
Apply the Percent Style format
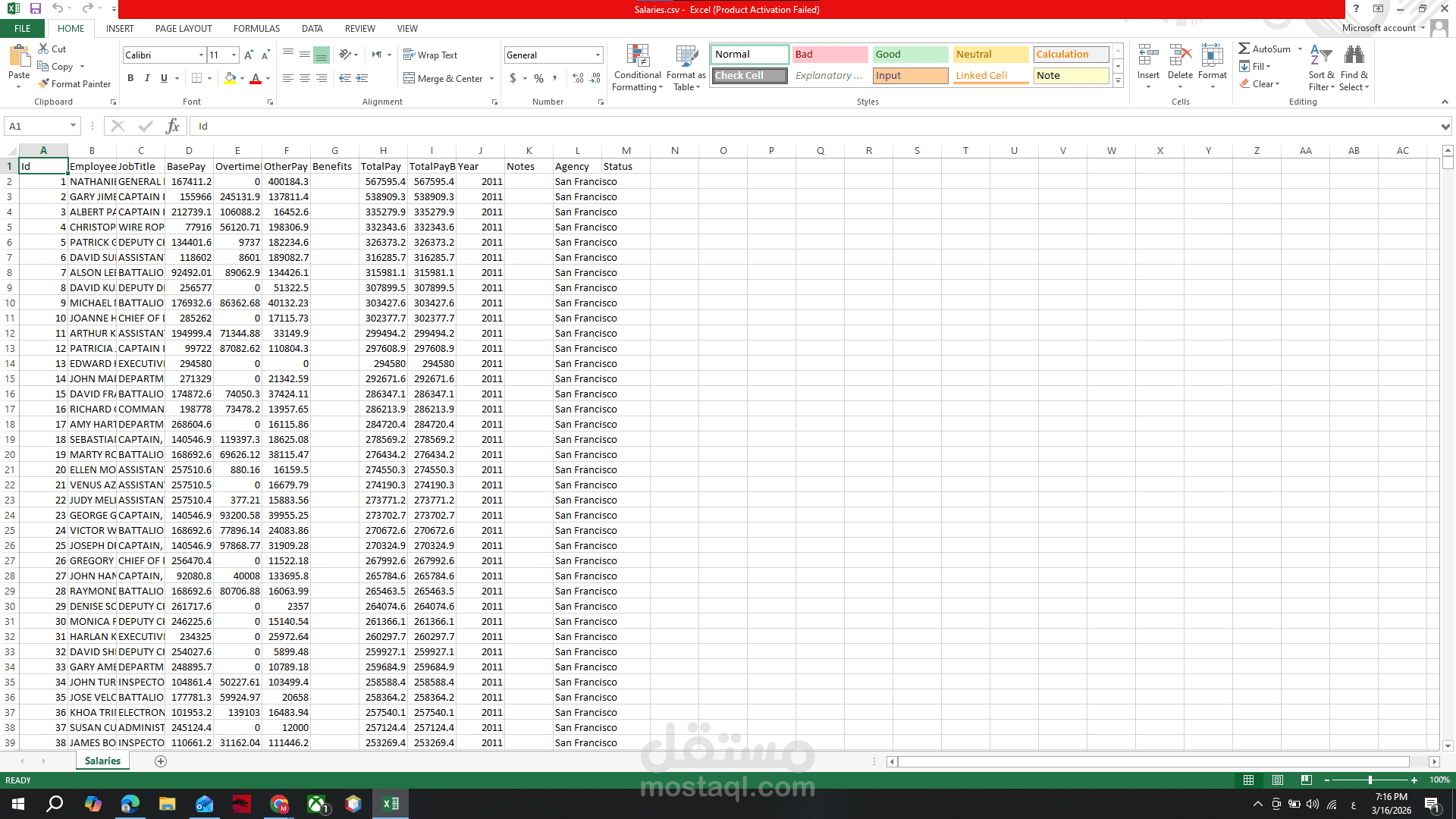(x=538, y=78)
